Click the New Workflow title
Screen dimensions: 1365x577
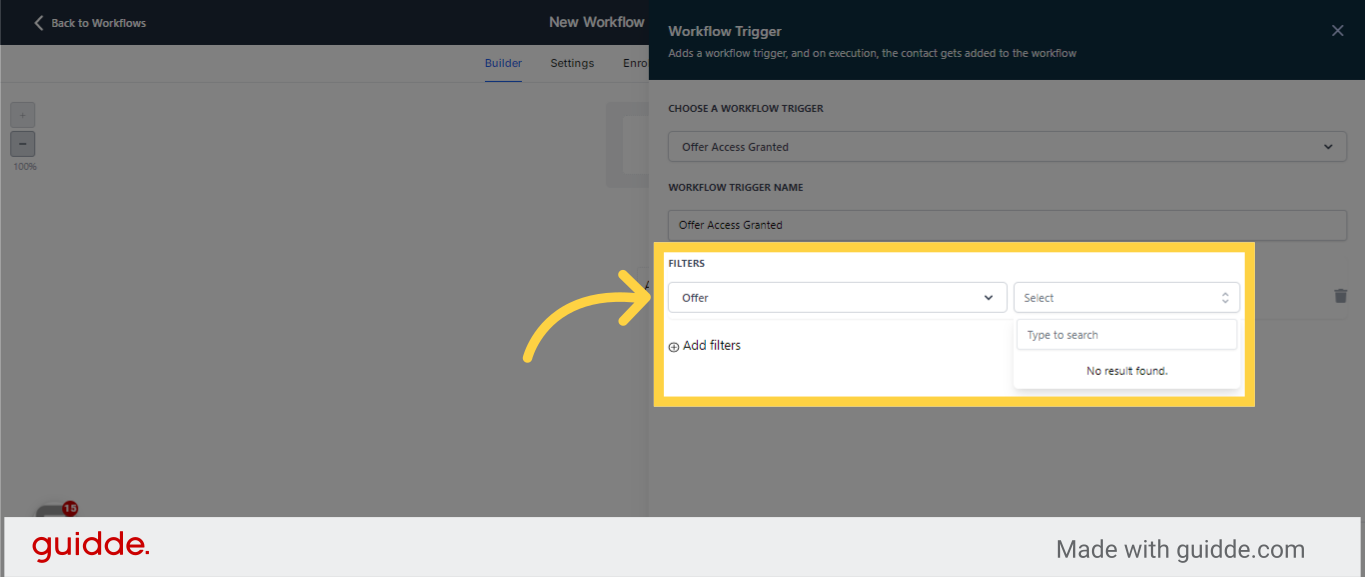tap(597, 22)
